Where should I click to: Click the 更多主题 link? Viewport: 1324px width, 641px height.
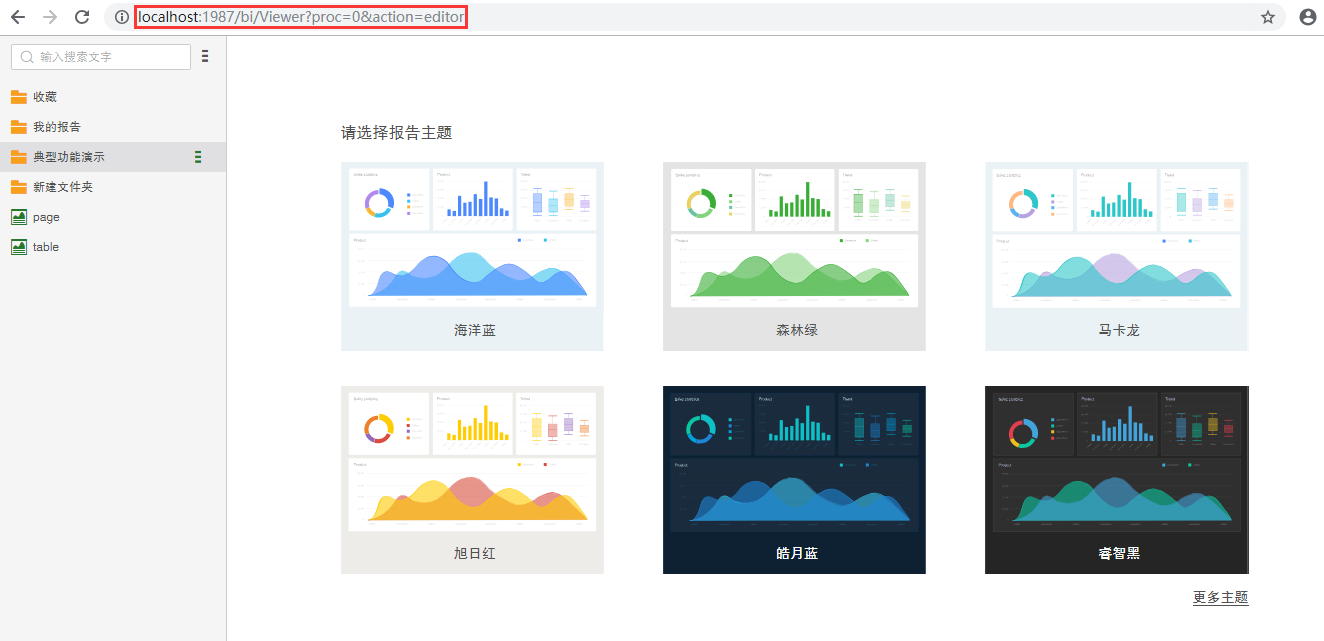(x=1220, y=597)
